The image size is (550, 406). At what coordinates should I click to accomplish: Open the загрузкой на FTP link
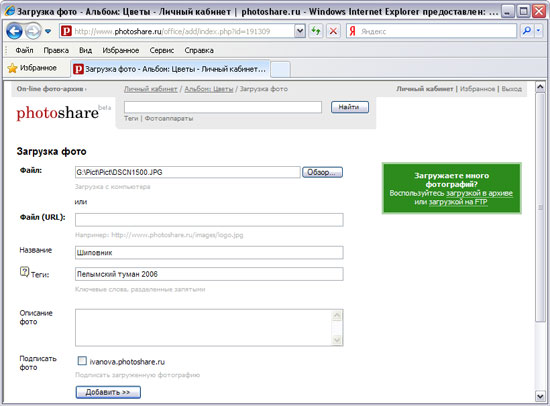(x=458, y=202)
